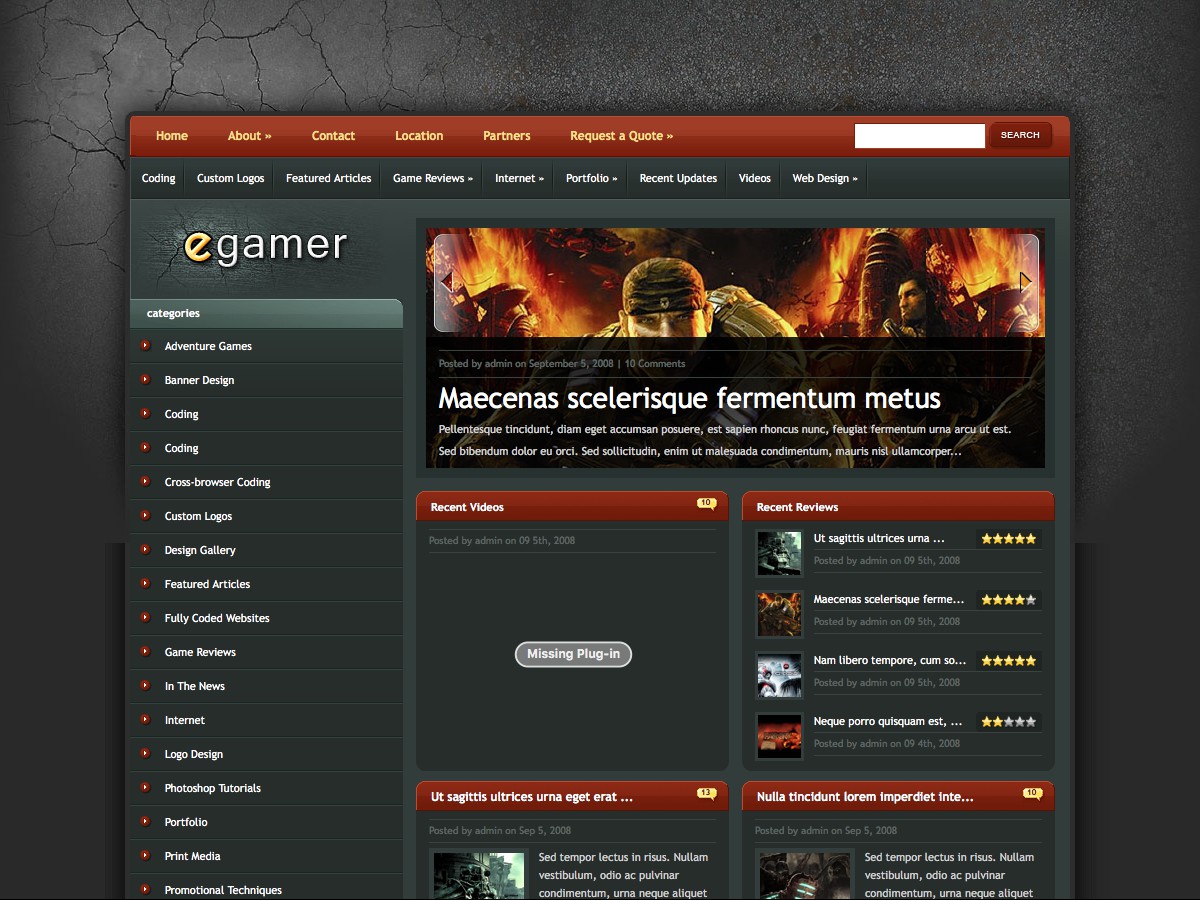Open Neque porro quisquam est review title
This screenshot has height=900, width=1200.
pos(888,721)
